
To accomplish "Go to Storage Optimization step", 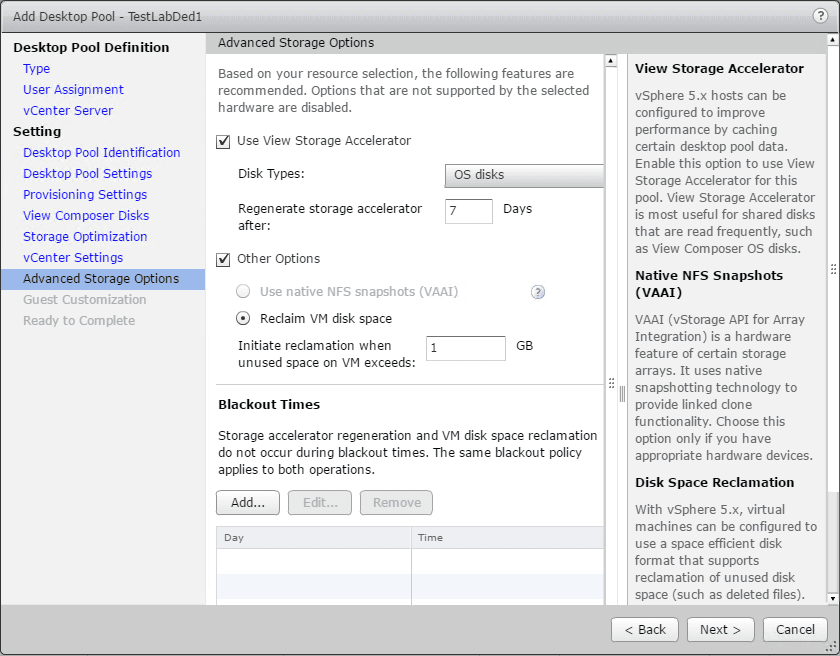I will point(85,236).
